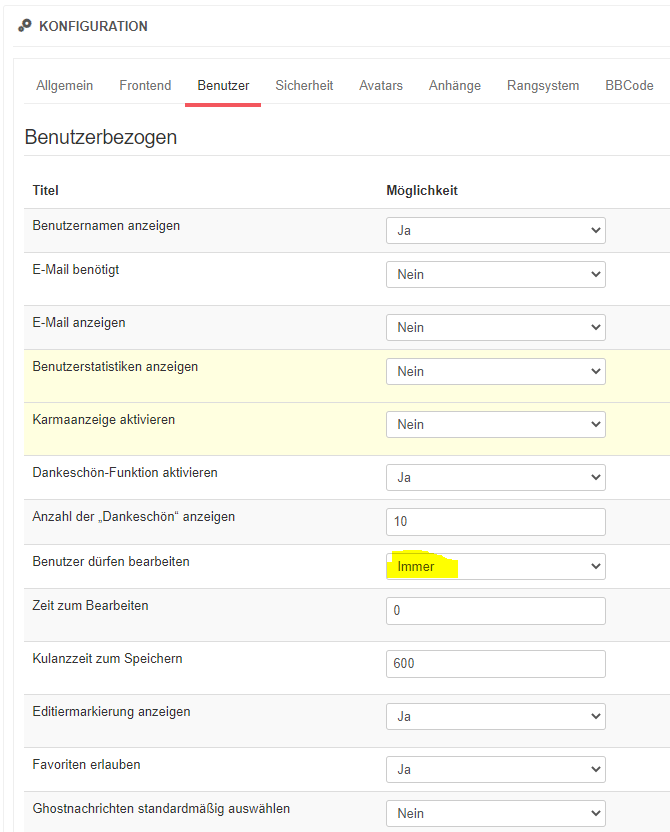Expand the Benutzer dürfen bearbeiten dropdown
Viewport: 670px width, 832px height.
point(495,567)
